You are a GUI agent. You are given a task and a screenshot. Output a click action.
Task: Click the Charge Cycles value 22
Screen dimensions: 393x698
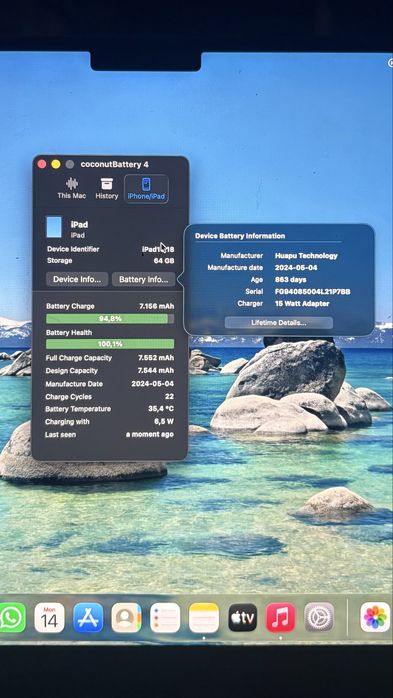point(169,397)
